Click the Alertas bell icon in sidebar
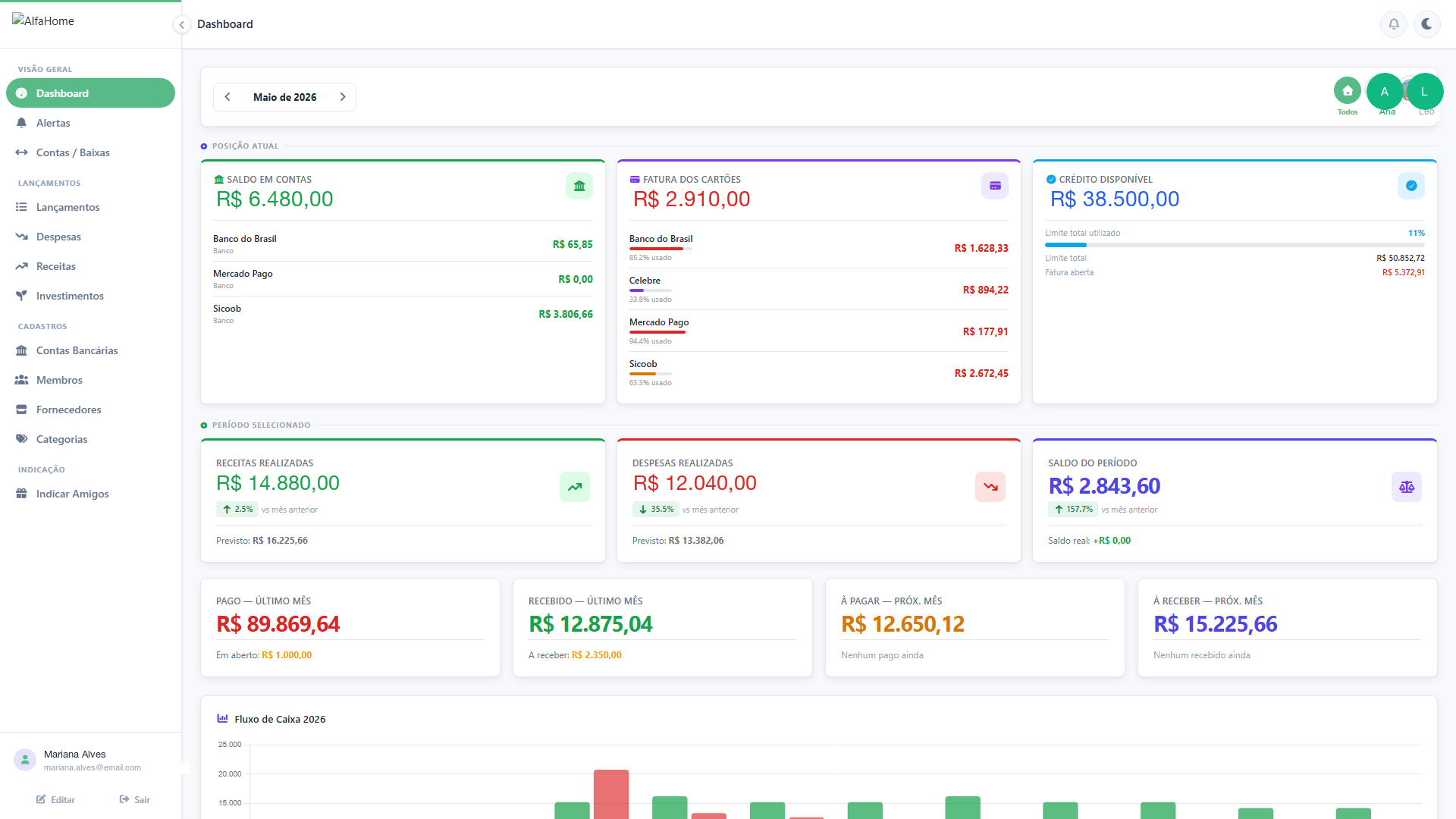1456x819 pixels. point(21,123)
